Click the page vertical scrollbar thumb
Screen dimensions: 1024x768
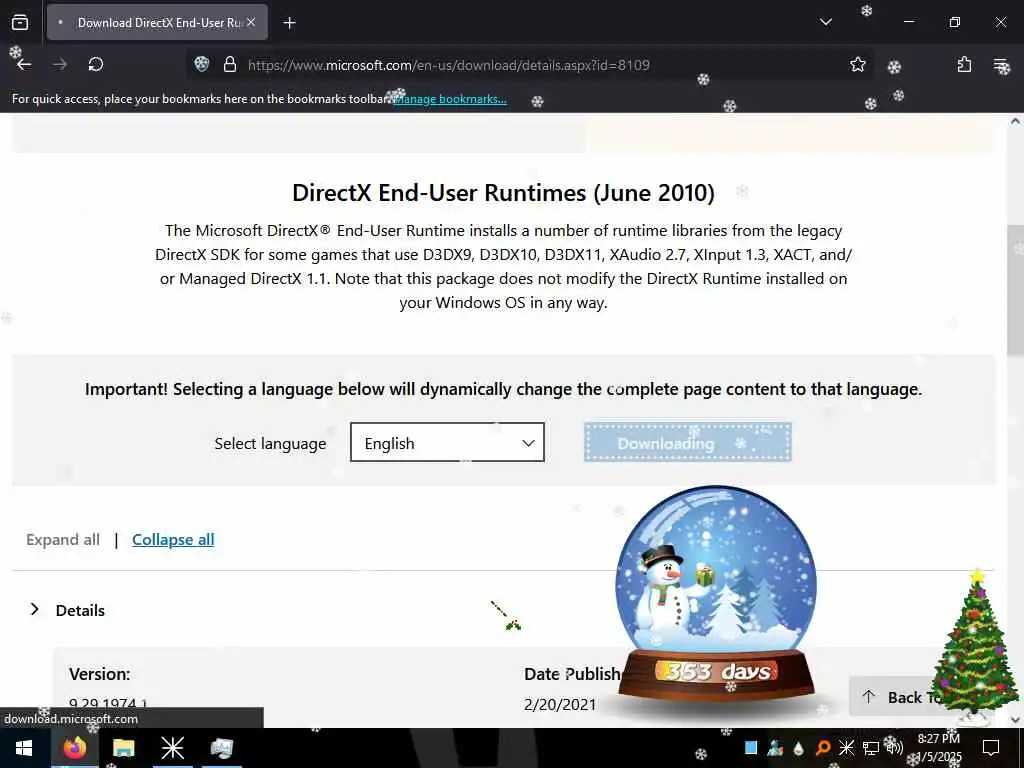pos(1015,291)
